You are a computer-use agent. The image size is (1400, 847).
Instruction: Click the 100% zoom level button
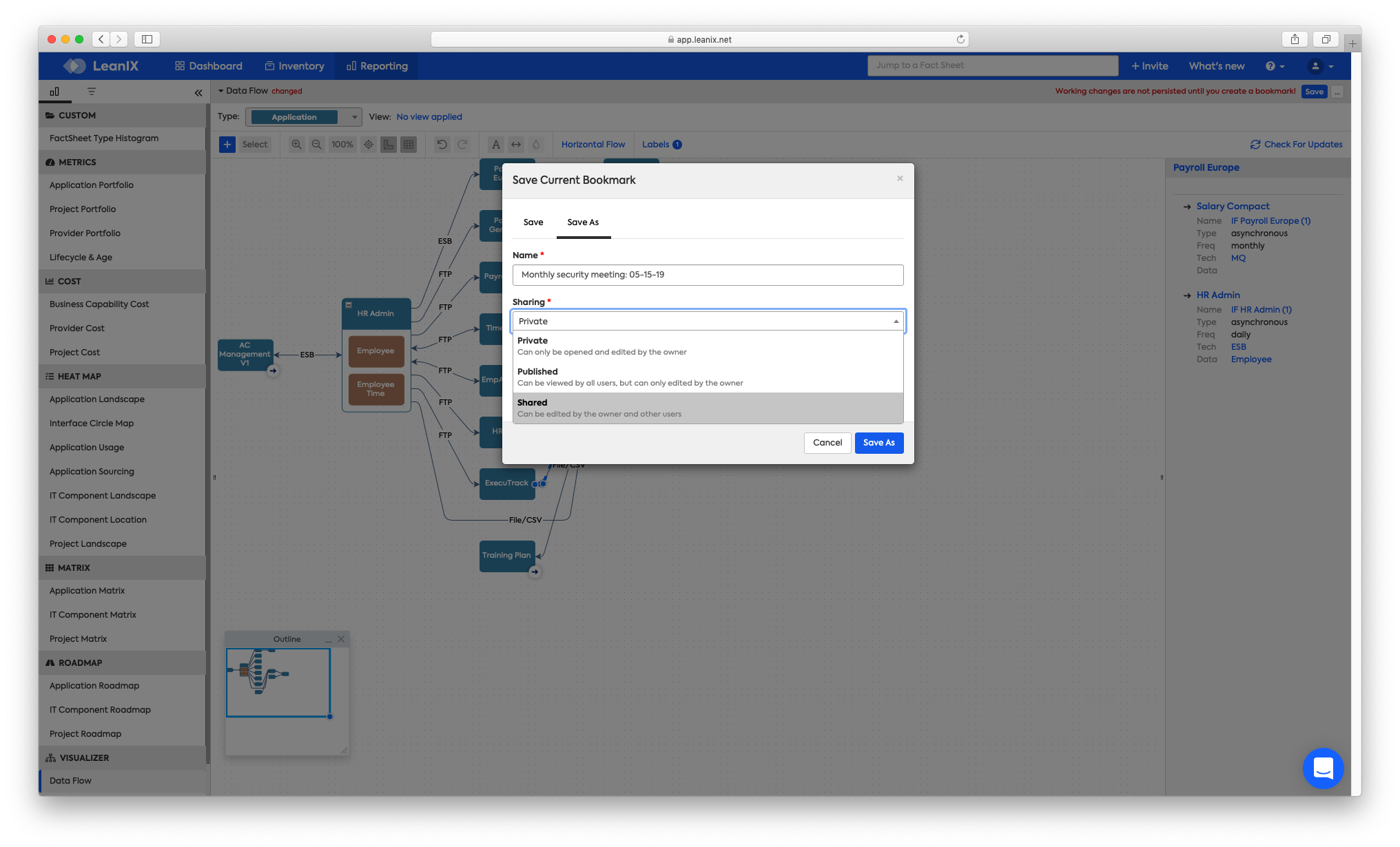342,145
